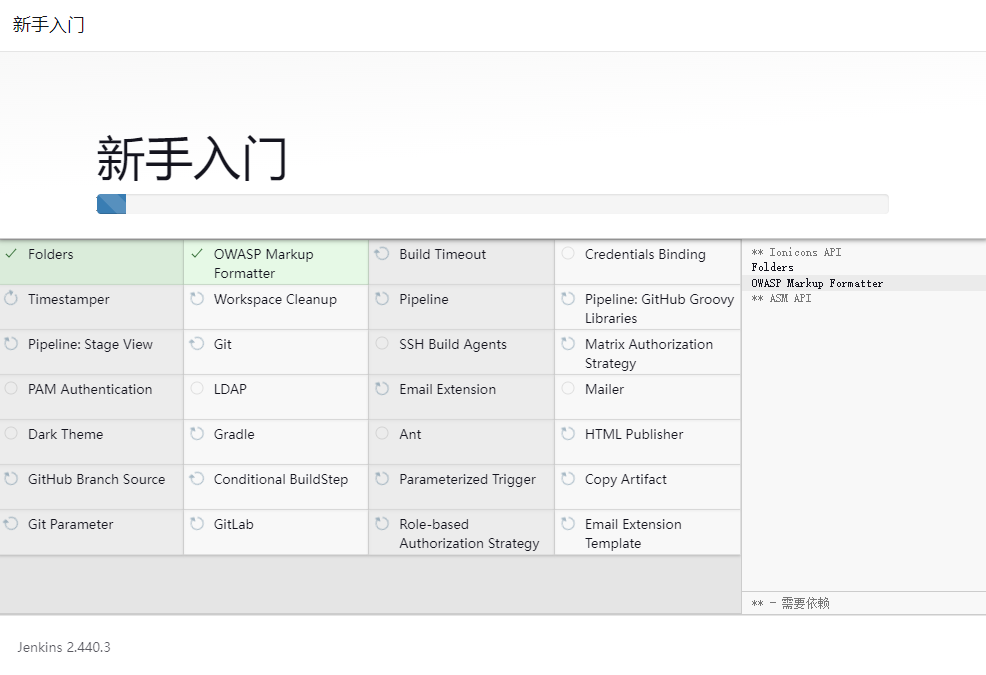Image resolution: width=986 pixels, height=675 pixels.
Task: Click the Email Extension plugin label
Action: pyautogui.click(x=447, y=389)
